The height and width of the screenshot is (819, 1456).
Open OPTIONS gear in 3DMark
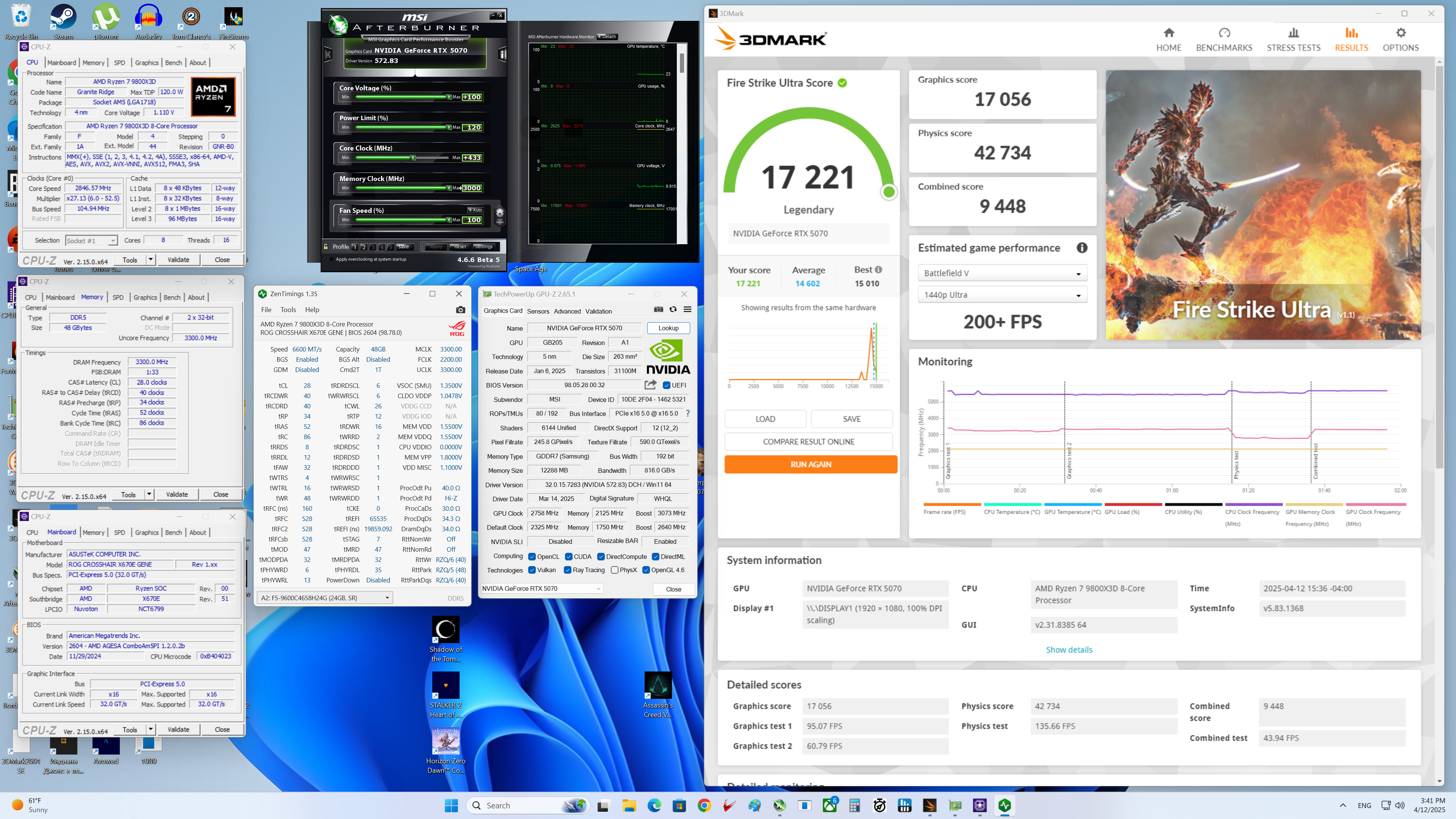[1400, 39]
